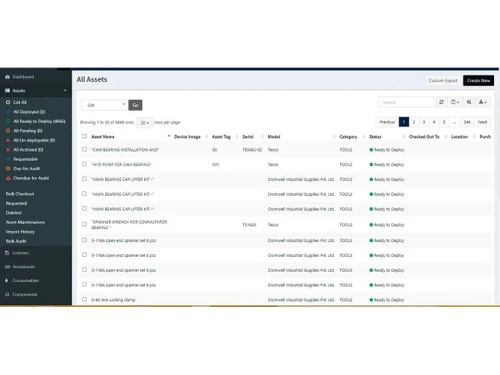This screenshot has height=375, width=500.
Task: Check the CAM BEARING INSTALLATION row checkbox
Action: pos(84,149)
